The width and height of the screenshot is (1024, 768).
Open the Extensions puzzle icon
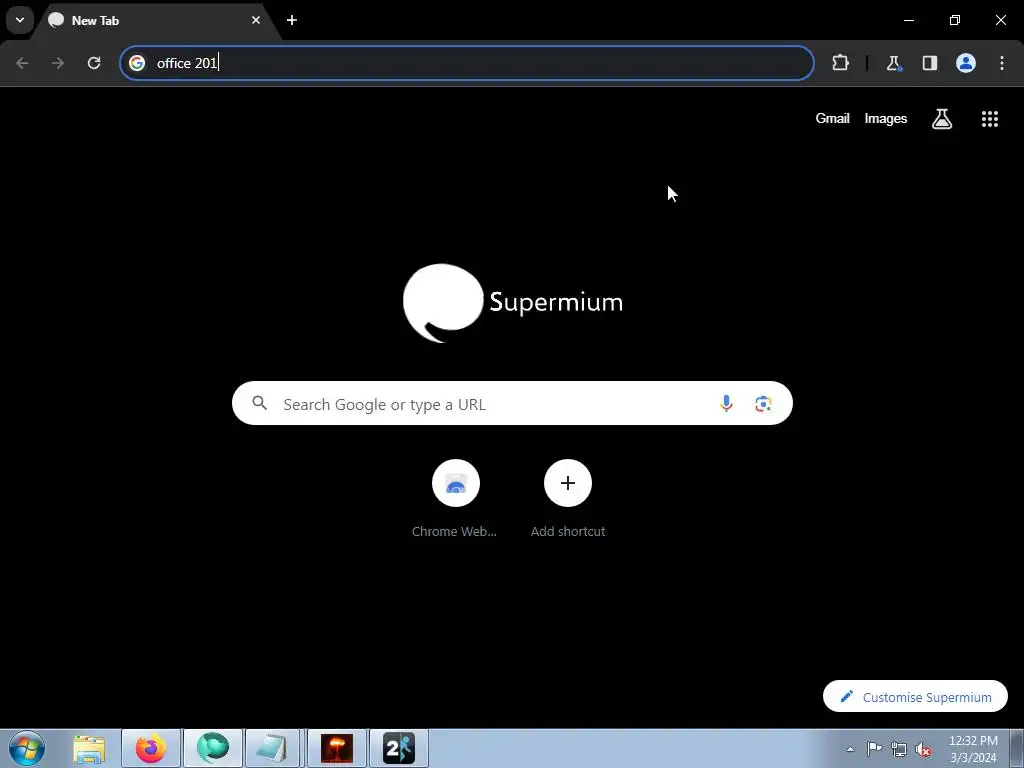point(840,63)
